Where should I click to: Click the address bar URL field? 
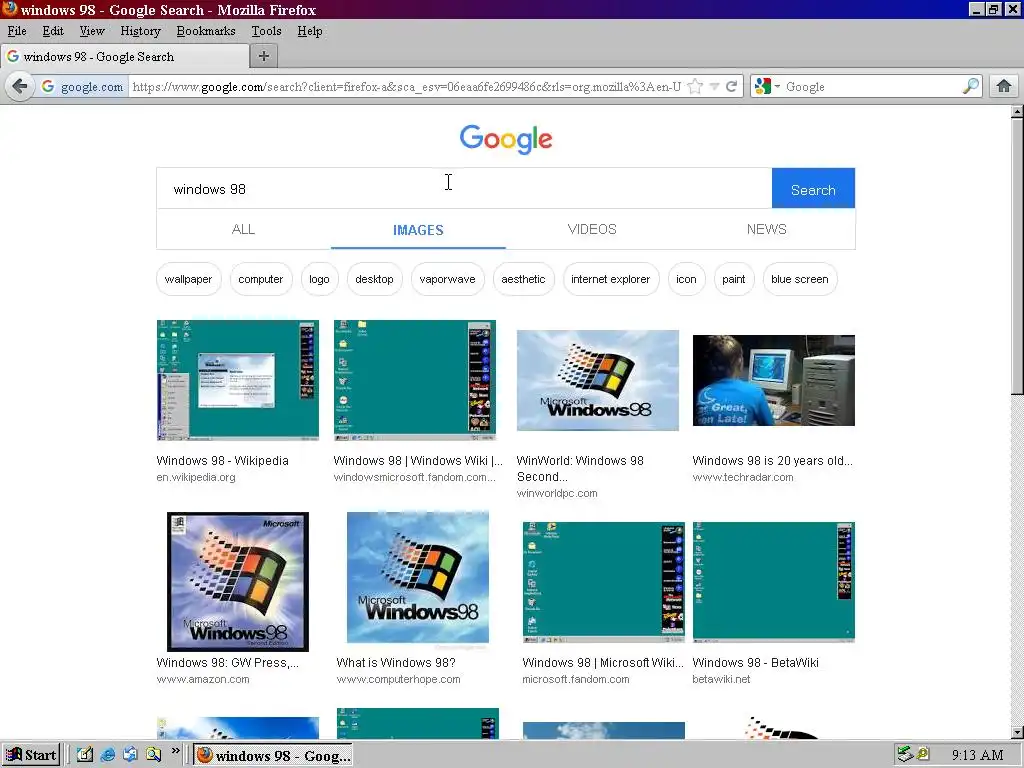tap(408, 86)
